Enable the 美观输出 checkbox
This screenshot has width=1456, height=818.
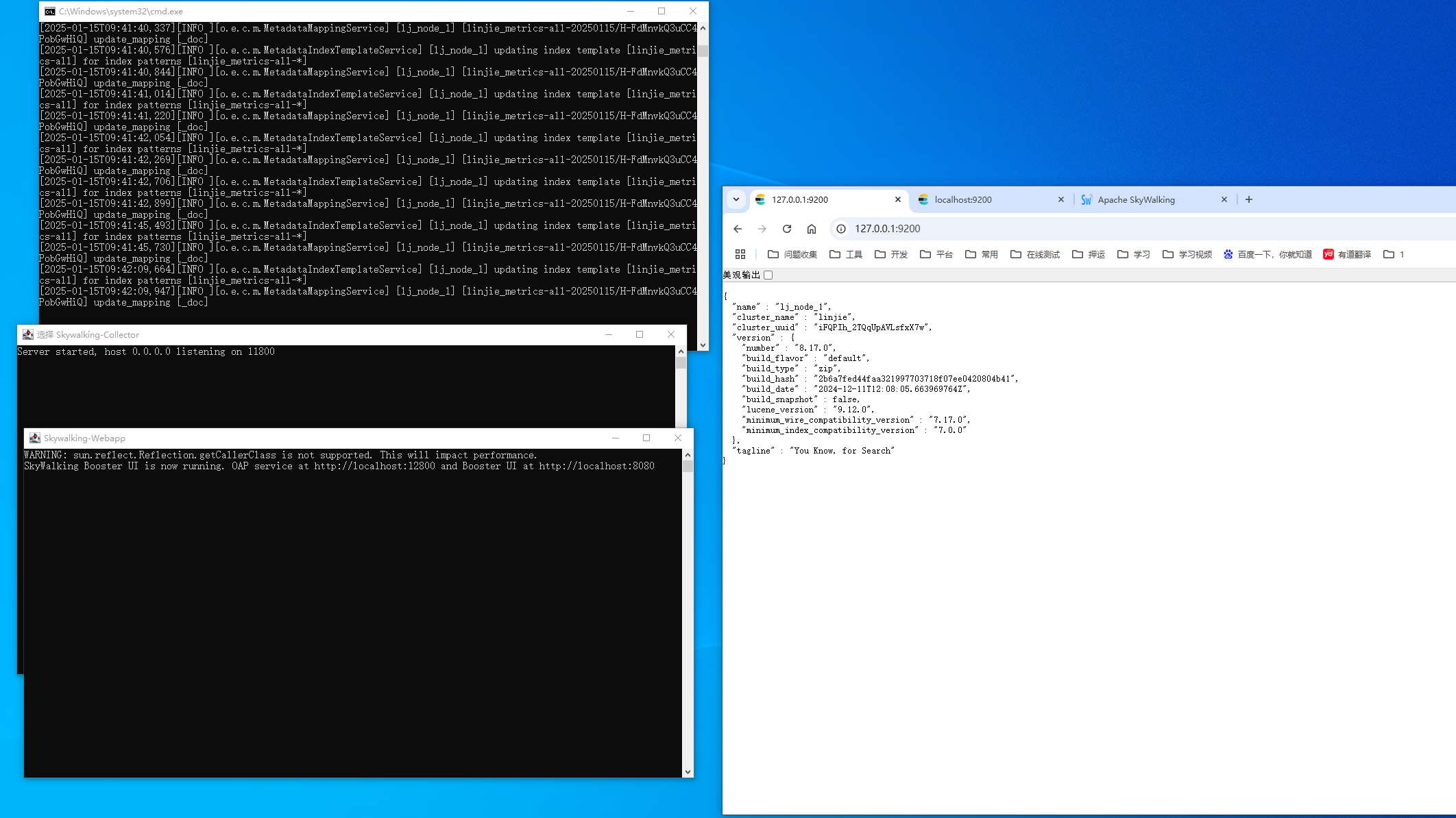(768, 275)
